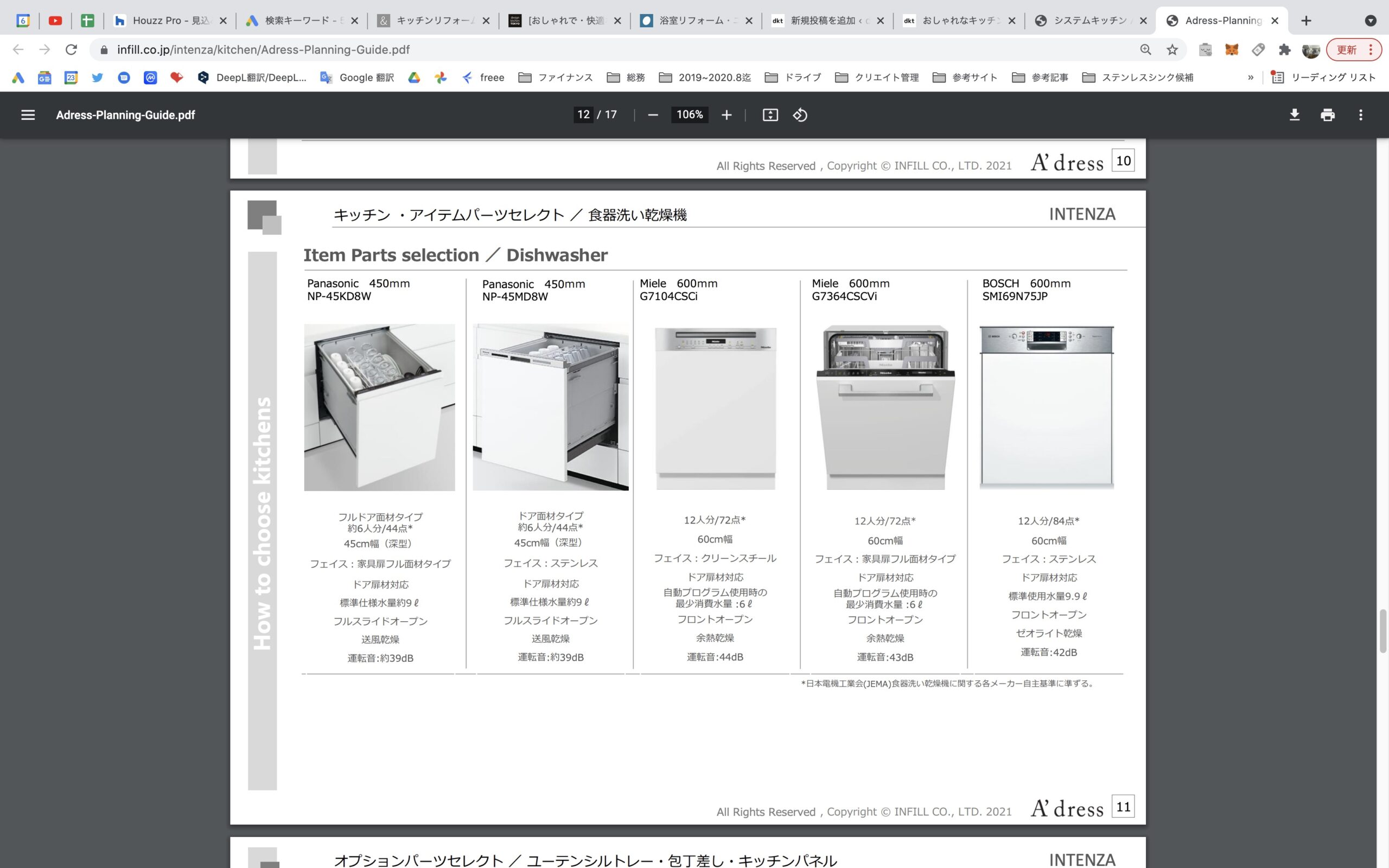1389x868 pixels.
Task: Open the browser zoom magnifier icon
Action: (x=1145, y=50)
